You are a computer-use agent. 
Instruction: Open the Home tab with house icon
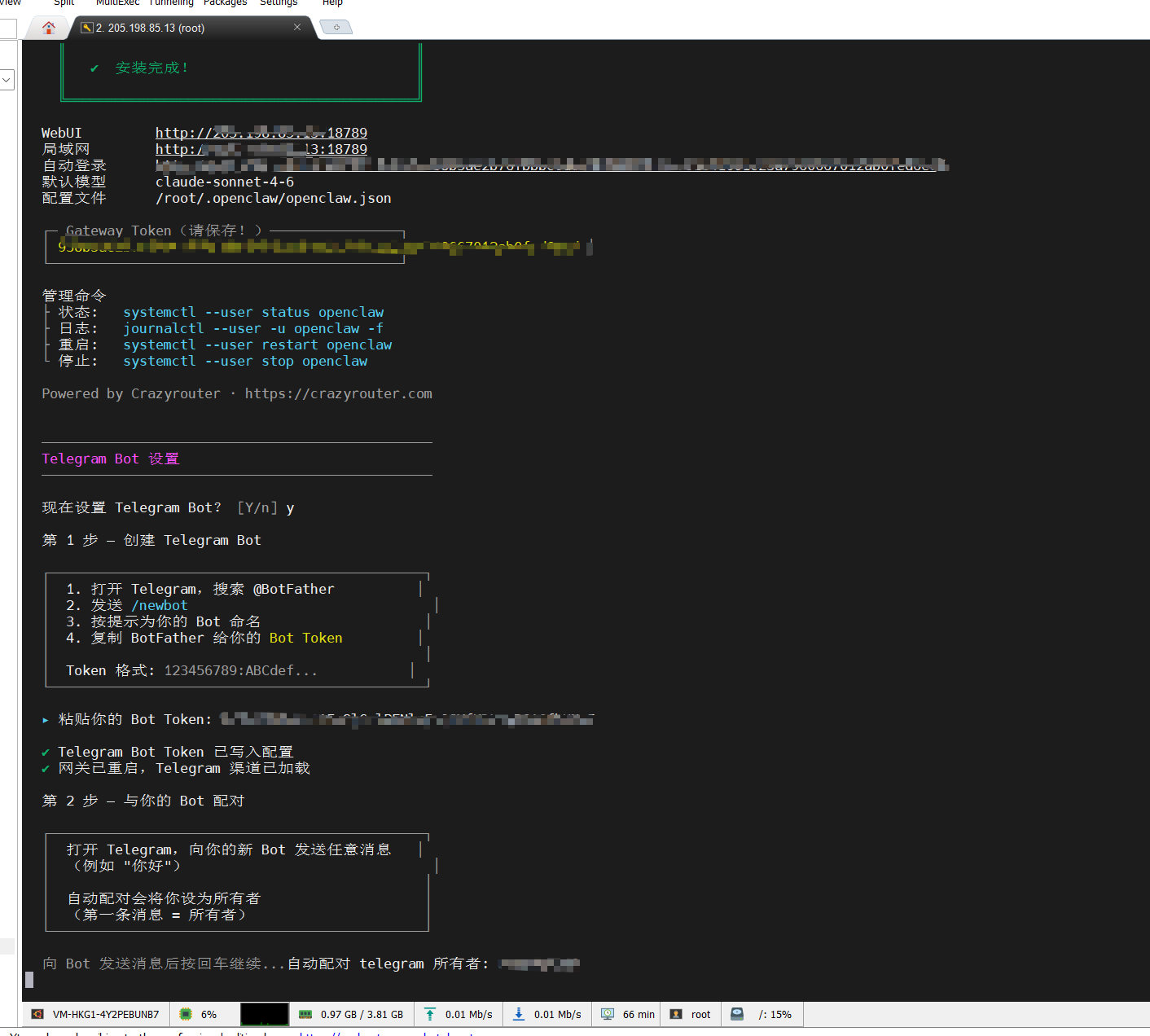click(49, 28)
